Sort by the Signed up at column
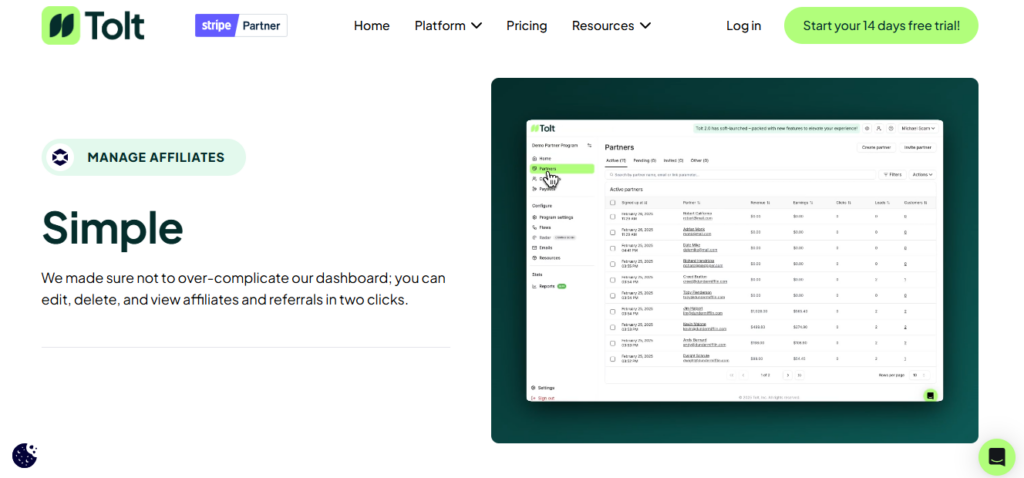 [x=634, y=203]
